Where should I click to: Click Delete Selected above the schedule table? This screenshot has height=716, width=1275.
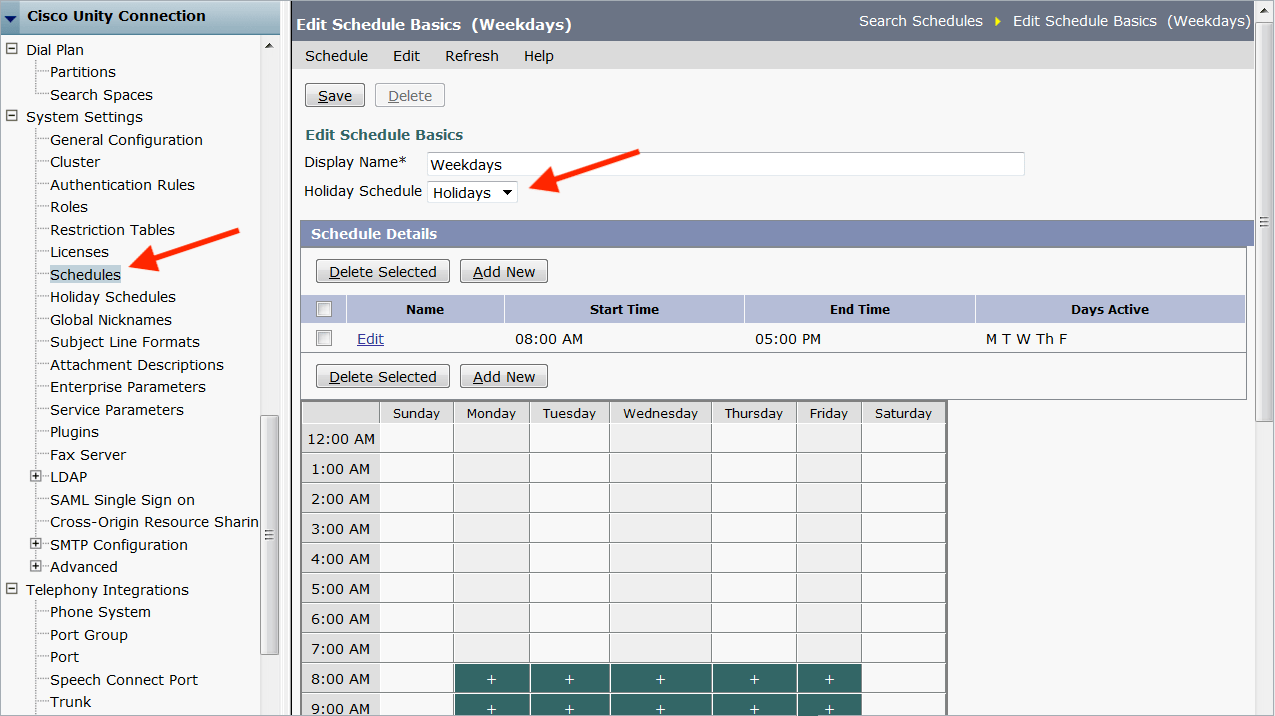point(383,272)
